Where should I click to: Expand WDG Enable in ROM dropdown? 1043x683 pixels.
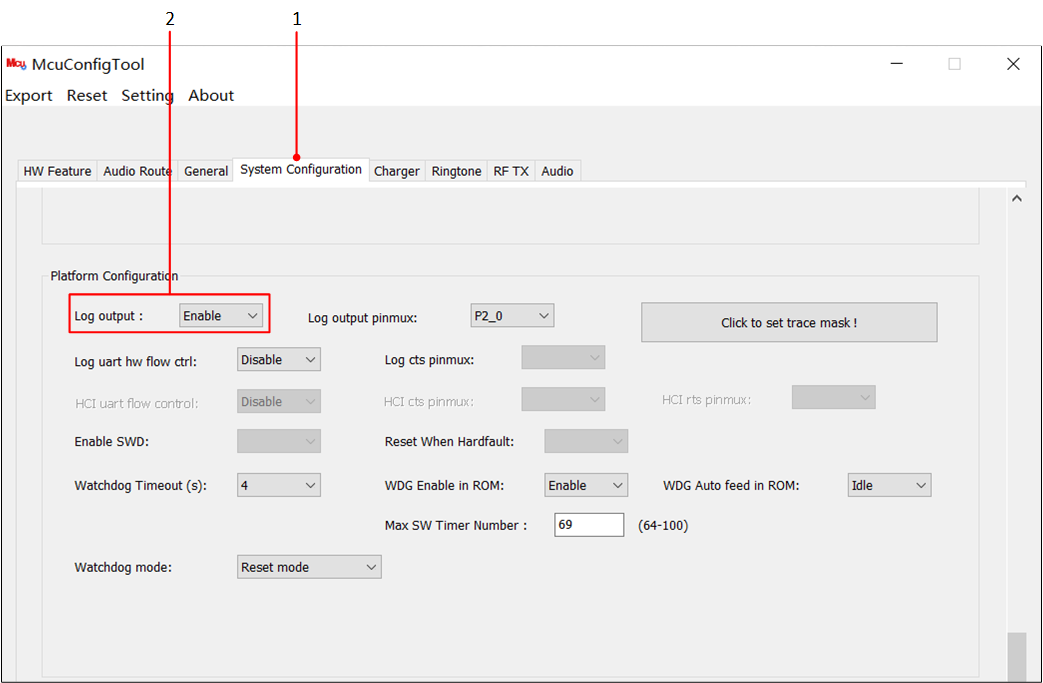pyautogui.click(x=586, y=486)
